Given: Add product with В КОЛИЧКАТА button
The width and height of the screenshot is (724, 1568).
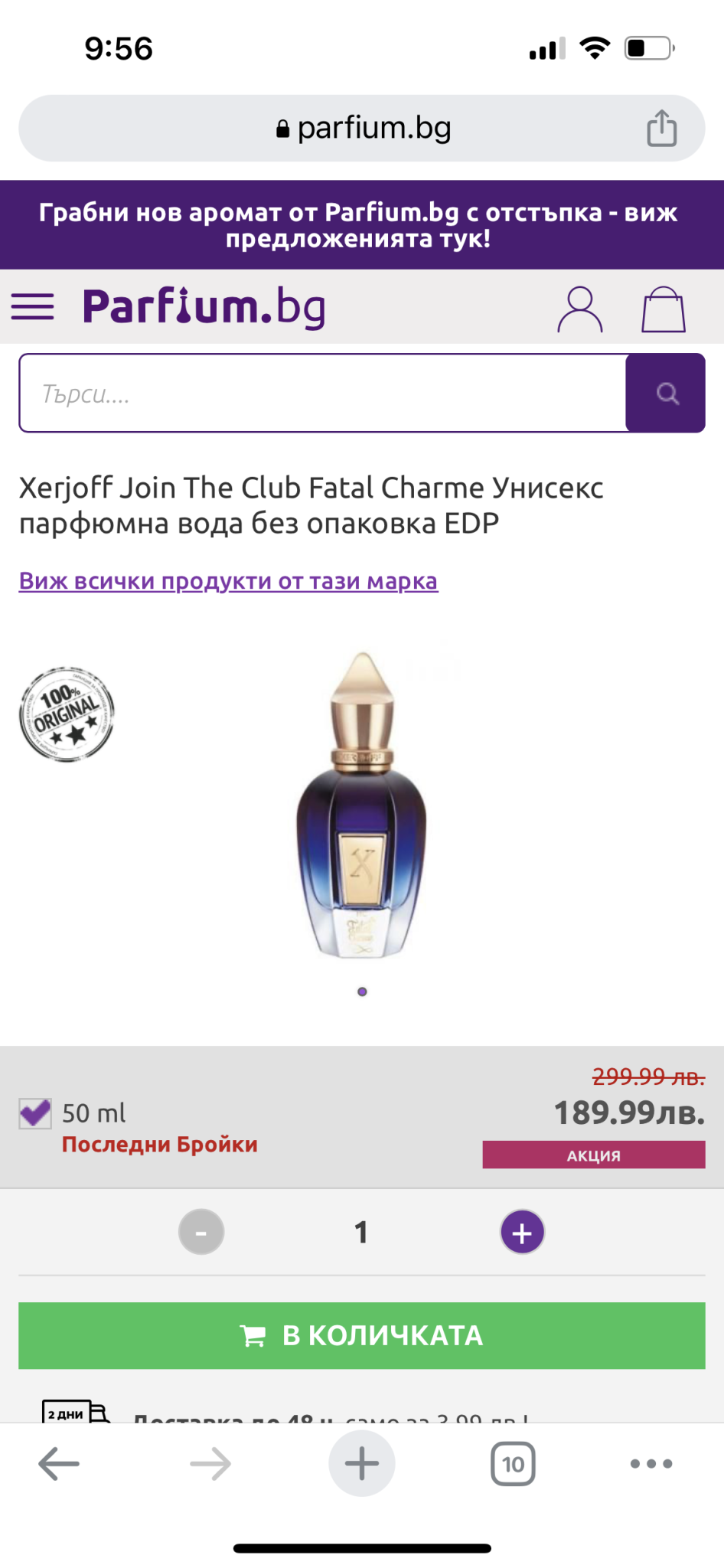Looking at the screenshot, I should click(362, 1335).
